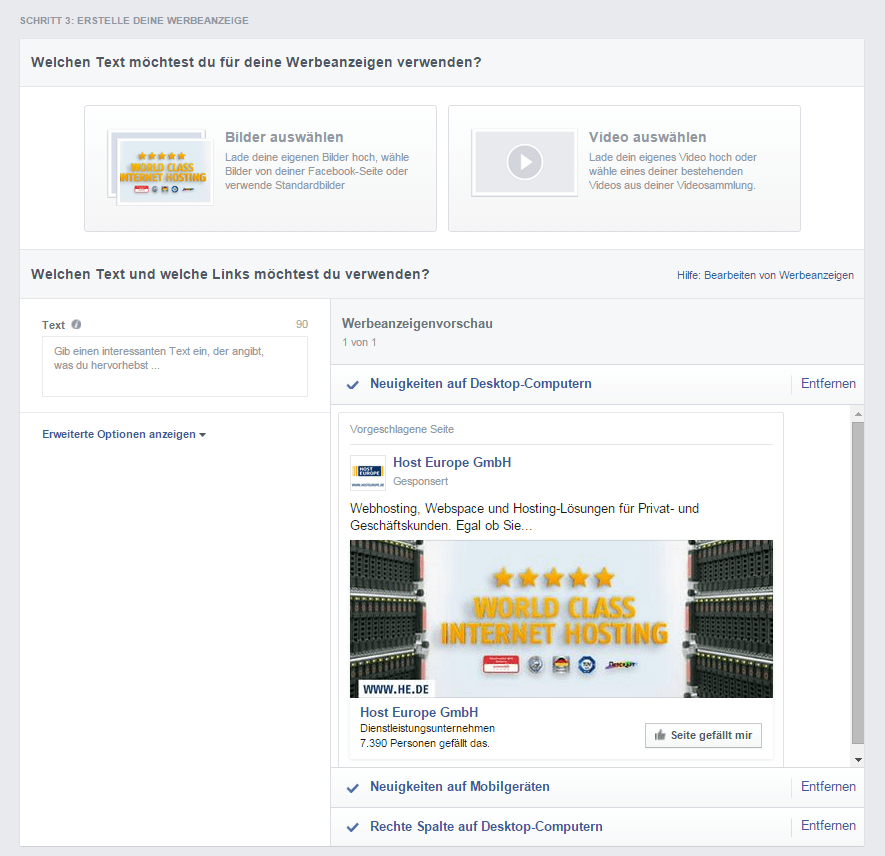The image size is (885, 856).
Task: Remove Neuigkeiten auf Mobilgeräten placement via Entfernen
Action: coord(828,787)
